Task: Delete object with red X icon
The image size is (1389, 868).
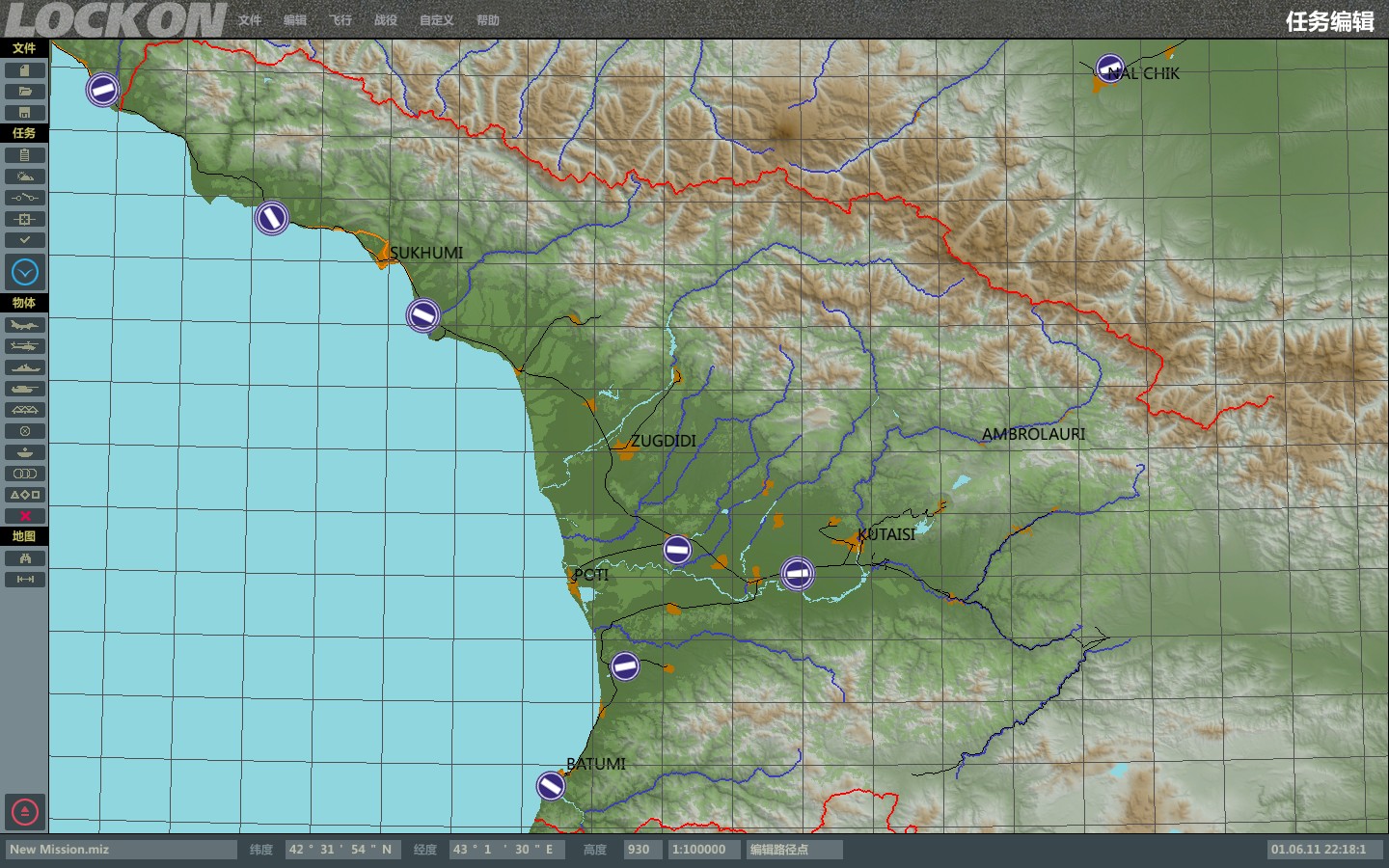Action: (x=24, y=516)
